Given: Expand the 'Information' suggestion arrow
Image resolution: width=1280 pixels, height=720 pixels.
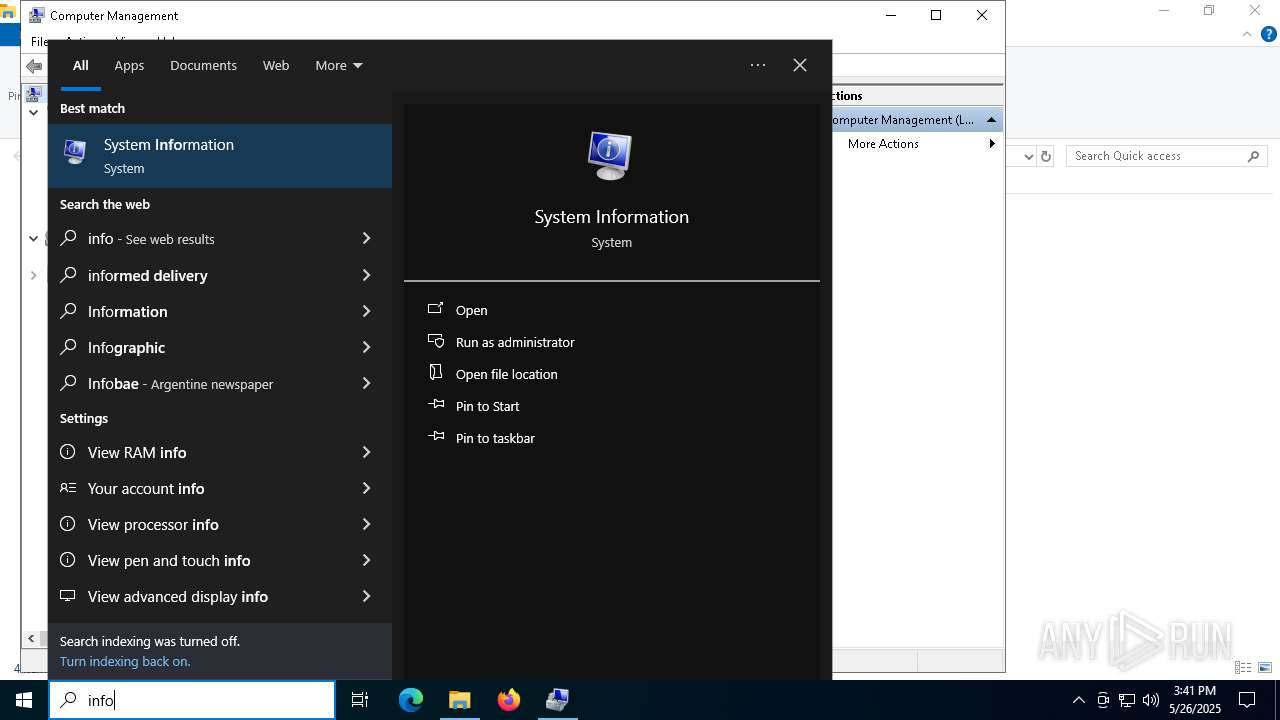Looking at the screenshot, I should (366, 311).
